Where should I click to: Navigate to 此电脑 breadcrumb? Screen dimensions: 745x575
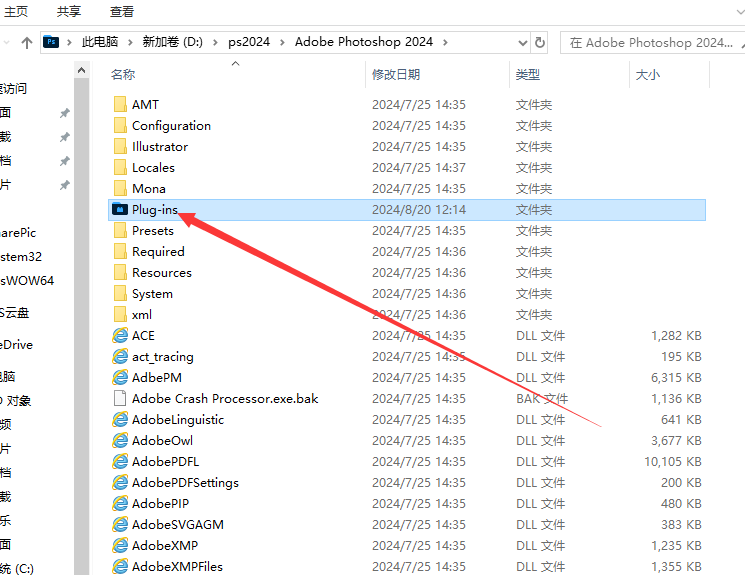[x=99, y=42]
